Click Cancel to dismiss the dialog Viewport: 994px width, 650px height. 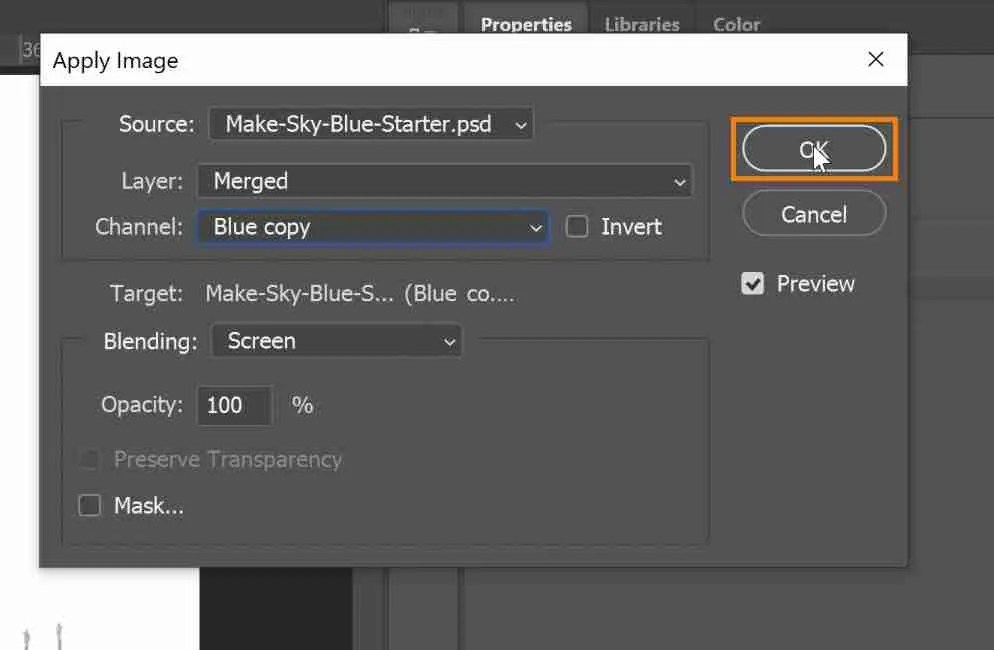point(813,213)
